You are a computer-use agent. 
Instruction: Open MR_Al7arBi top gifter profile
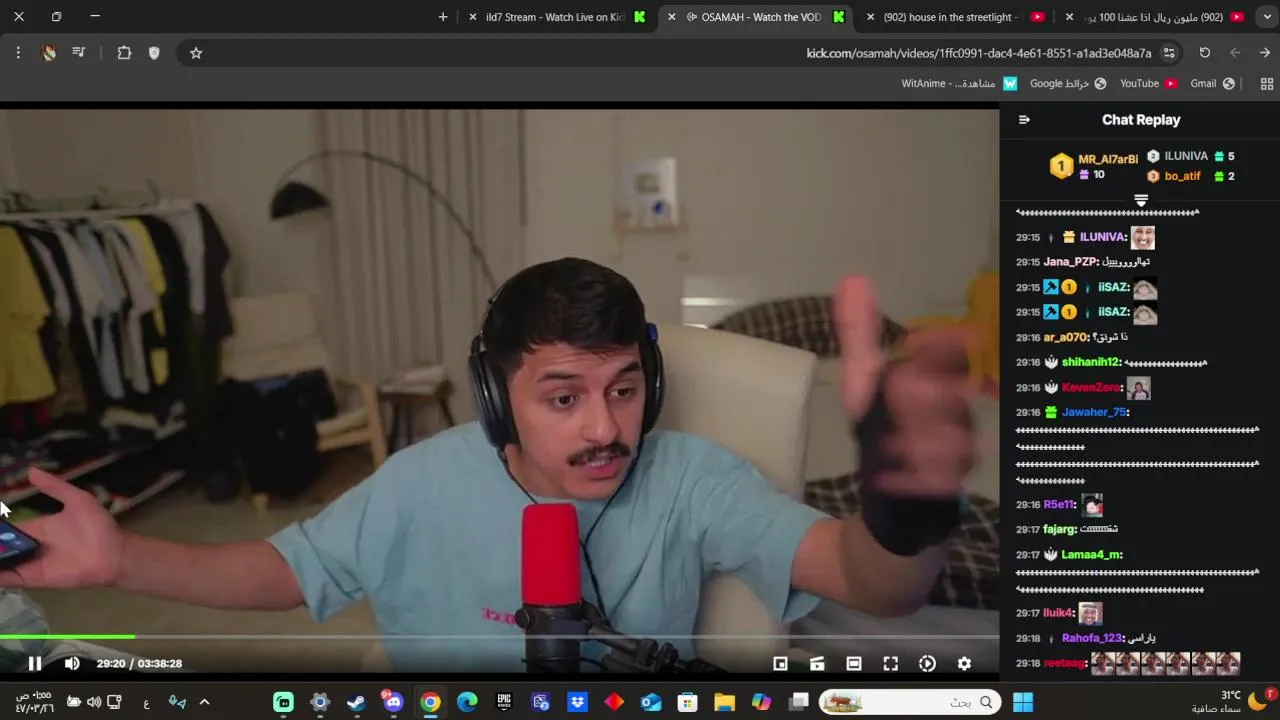[x=1108, y=159]
